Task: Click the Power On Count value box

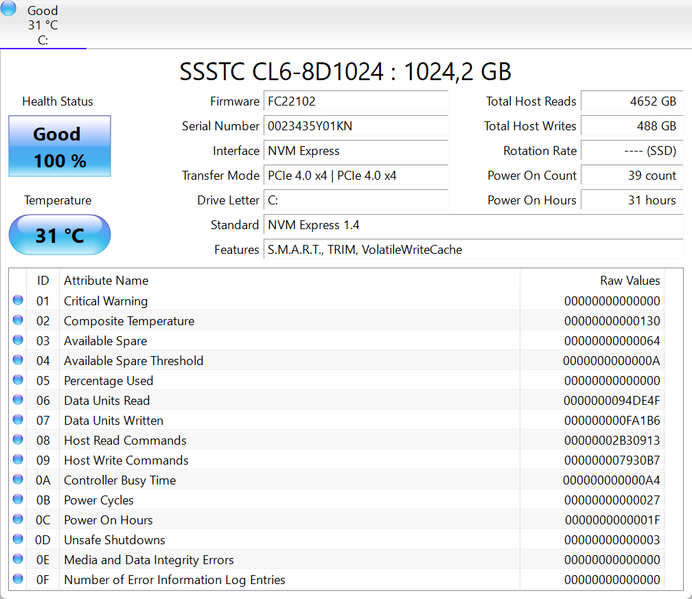Action: point(631,176)
